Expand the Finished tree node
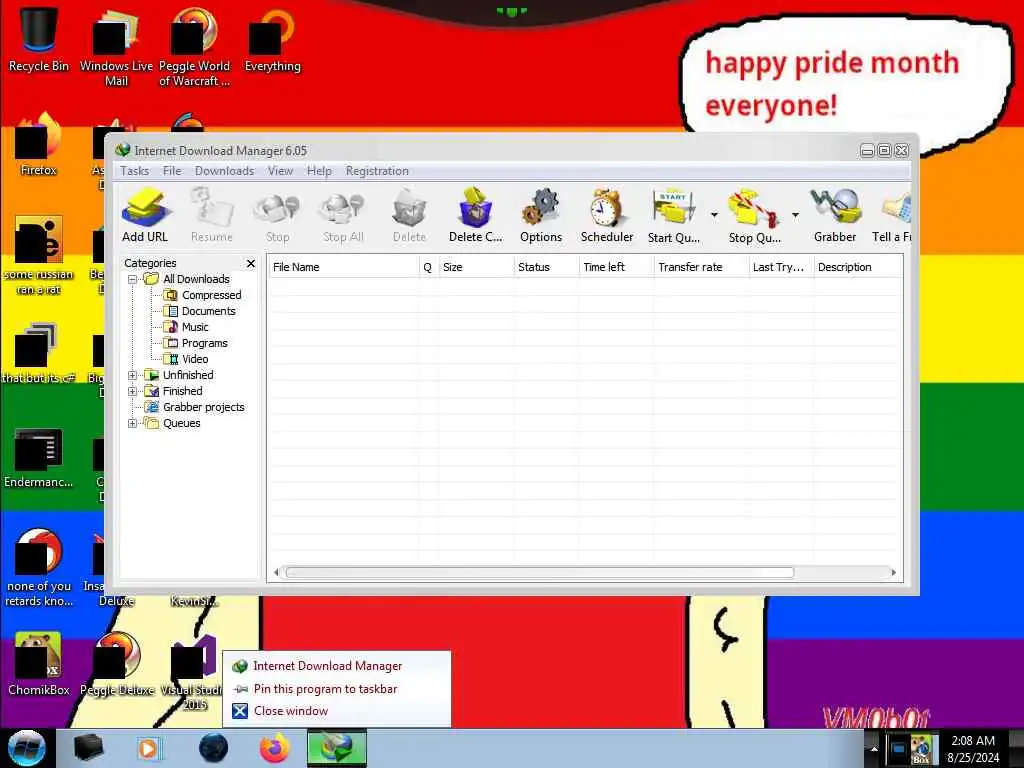Screen dimensions: 1024x768 tap(133, 391)
